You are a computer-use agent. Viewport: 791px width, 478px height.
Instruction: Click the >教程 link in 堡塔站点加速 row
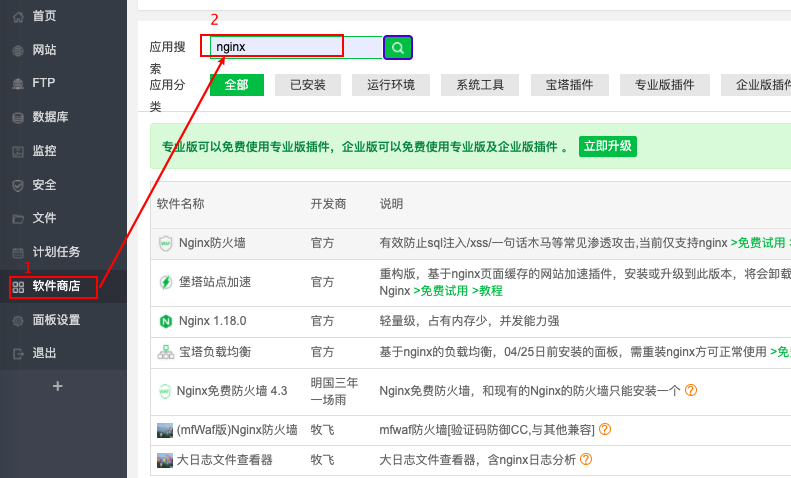click(x=487, y=291)
